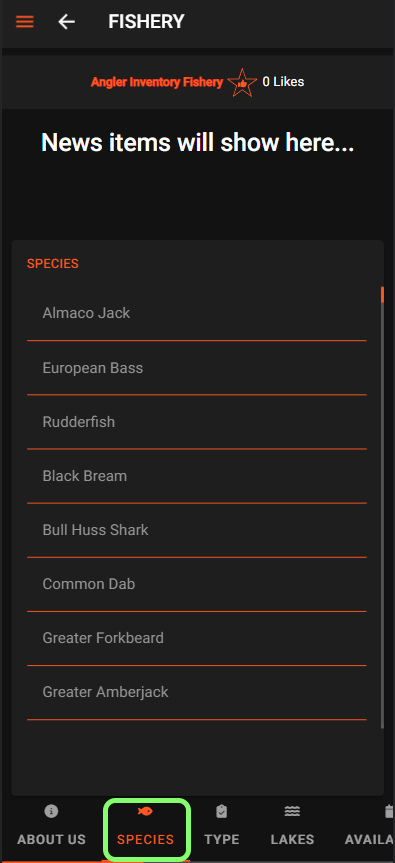This screenshot has width=395, height=863.
Task: Select Almaco Jack from species list
Action: pyautogui.click(x=196, y=313)
